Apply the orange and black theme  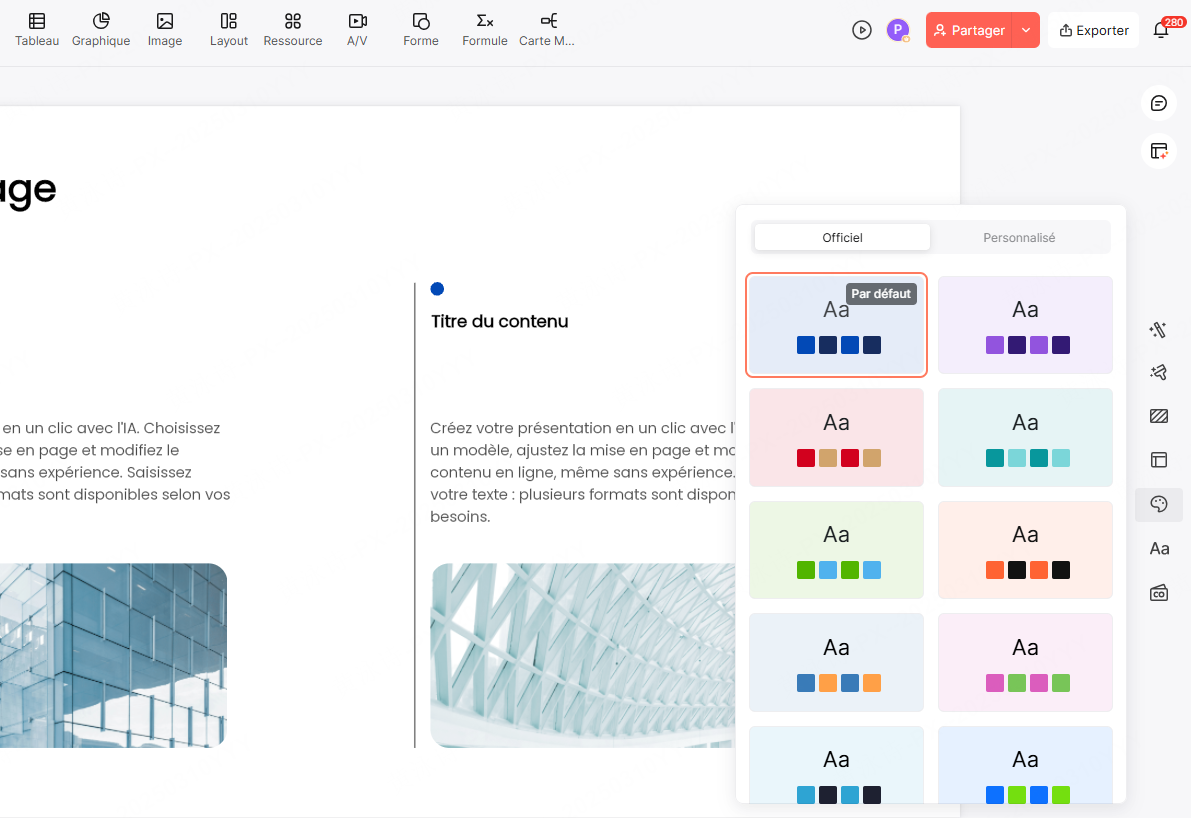pyautogui.click(x=1025, y=549)
